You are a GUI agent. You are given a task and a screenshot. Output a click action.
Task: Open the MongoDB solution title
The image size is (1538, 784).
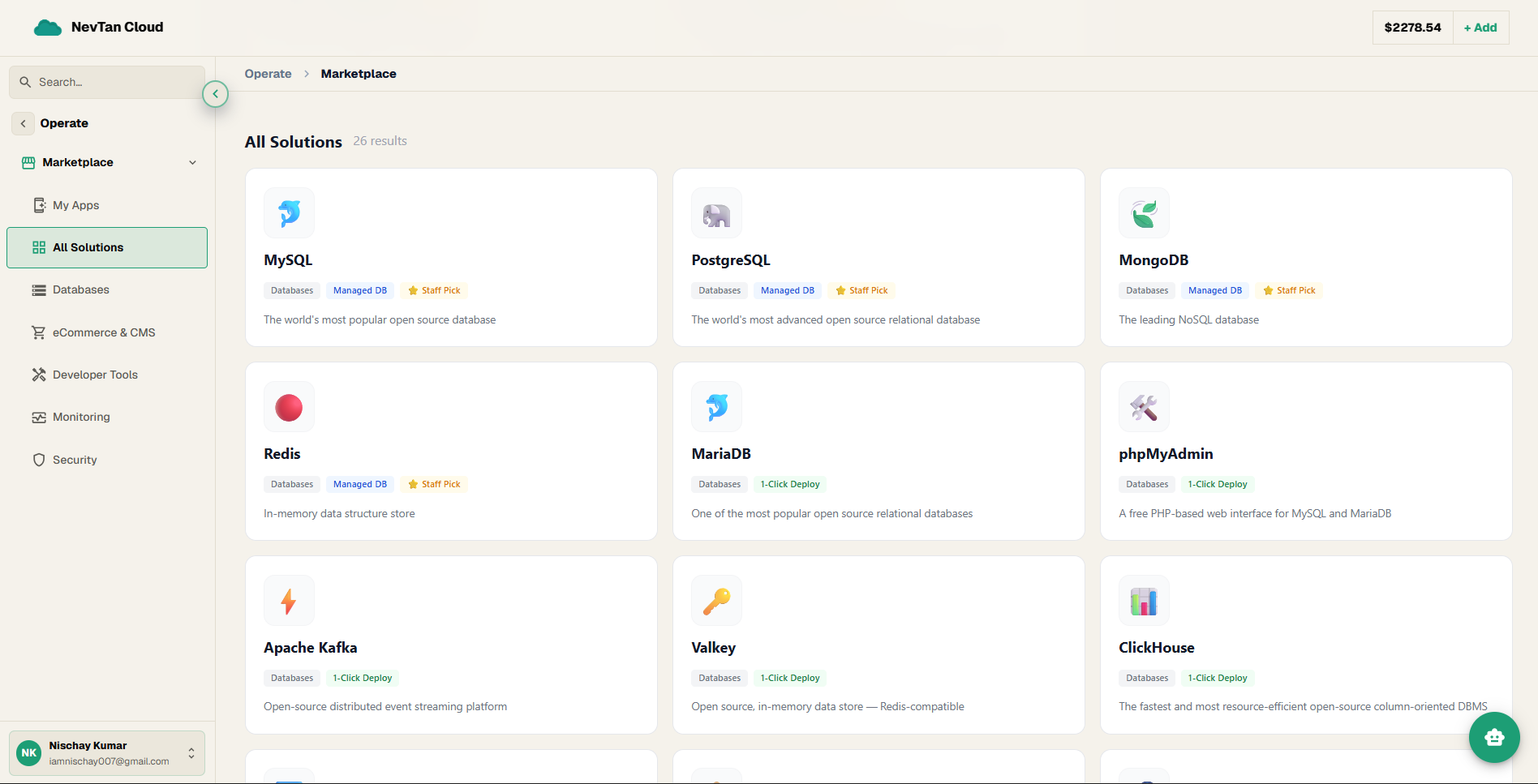pos(1153,260)
